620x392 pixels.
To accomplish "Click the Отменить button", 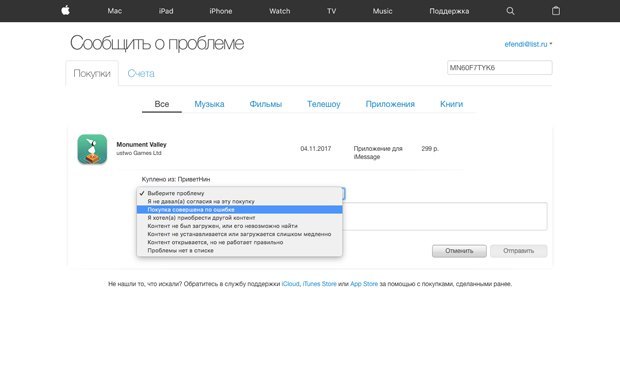I will 459,251.
